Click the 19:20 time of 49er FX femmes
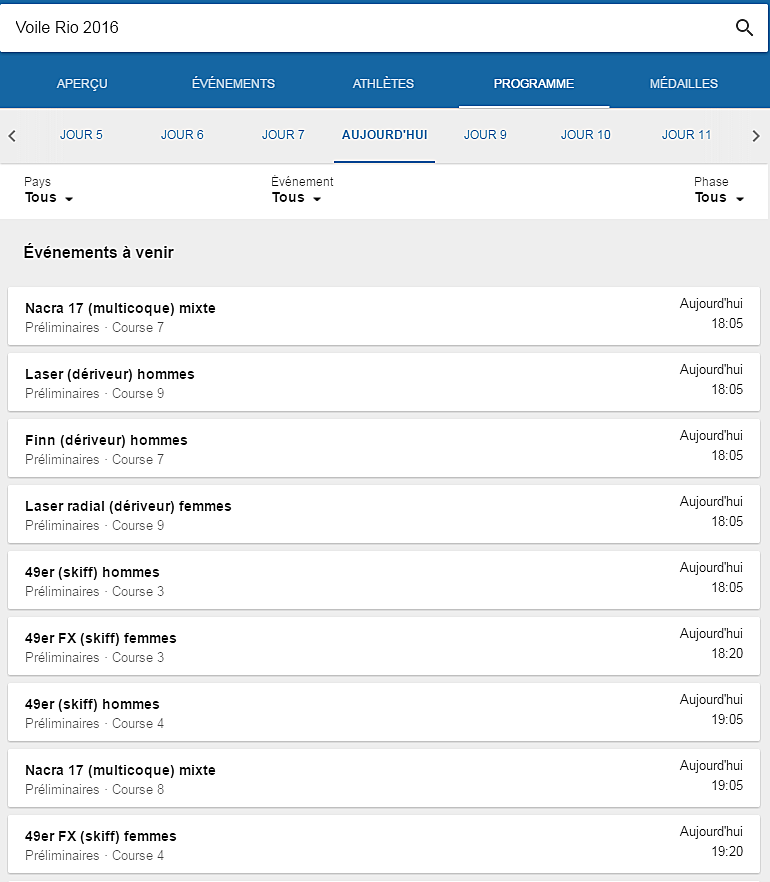Image resolution: width=770 pixels, height=882 pixels. 727,851
